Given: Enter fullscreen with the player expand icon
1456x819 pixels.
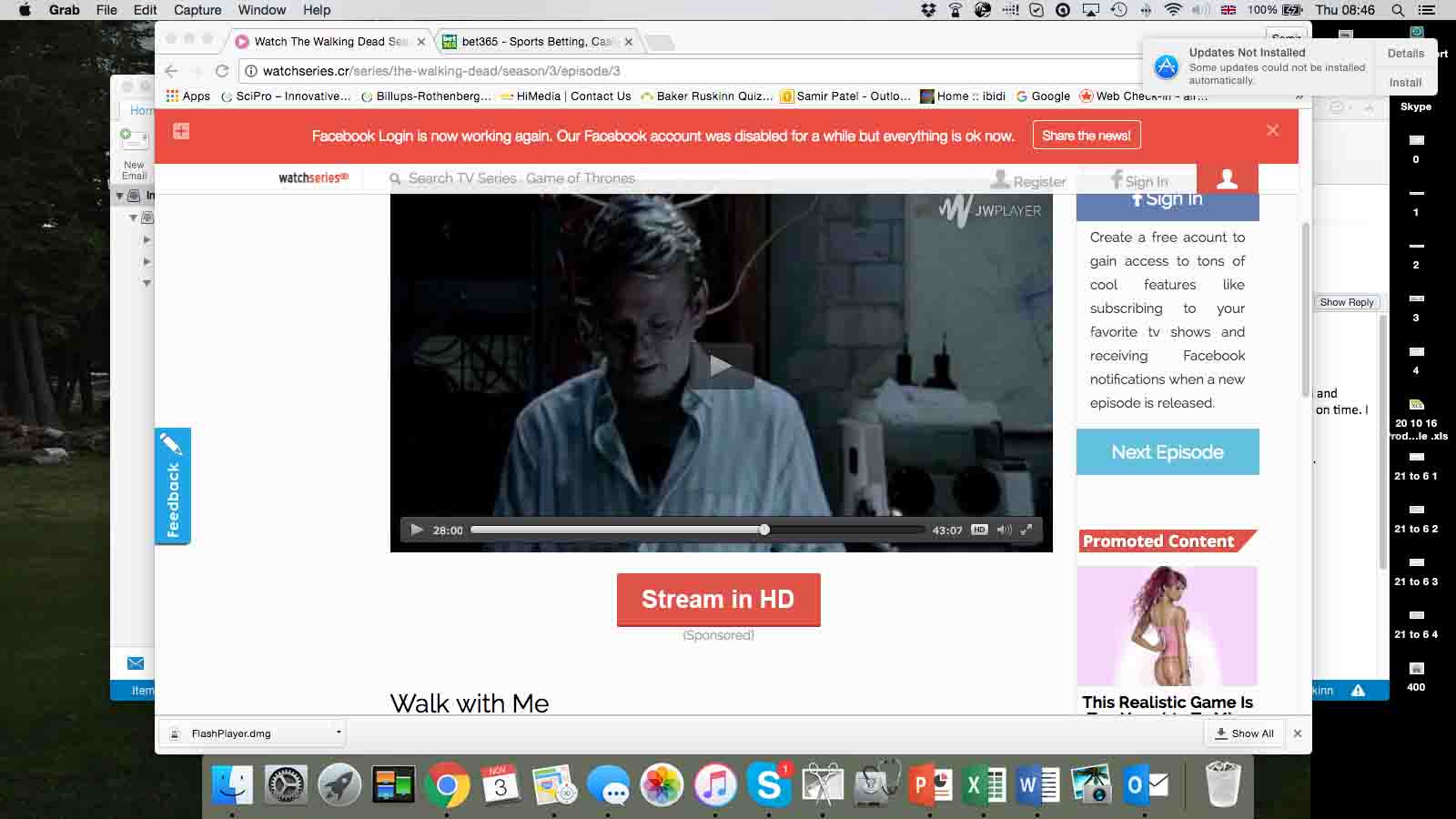Looking at the screenshot, I should click(x=1026, y=530).
